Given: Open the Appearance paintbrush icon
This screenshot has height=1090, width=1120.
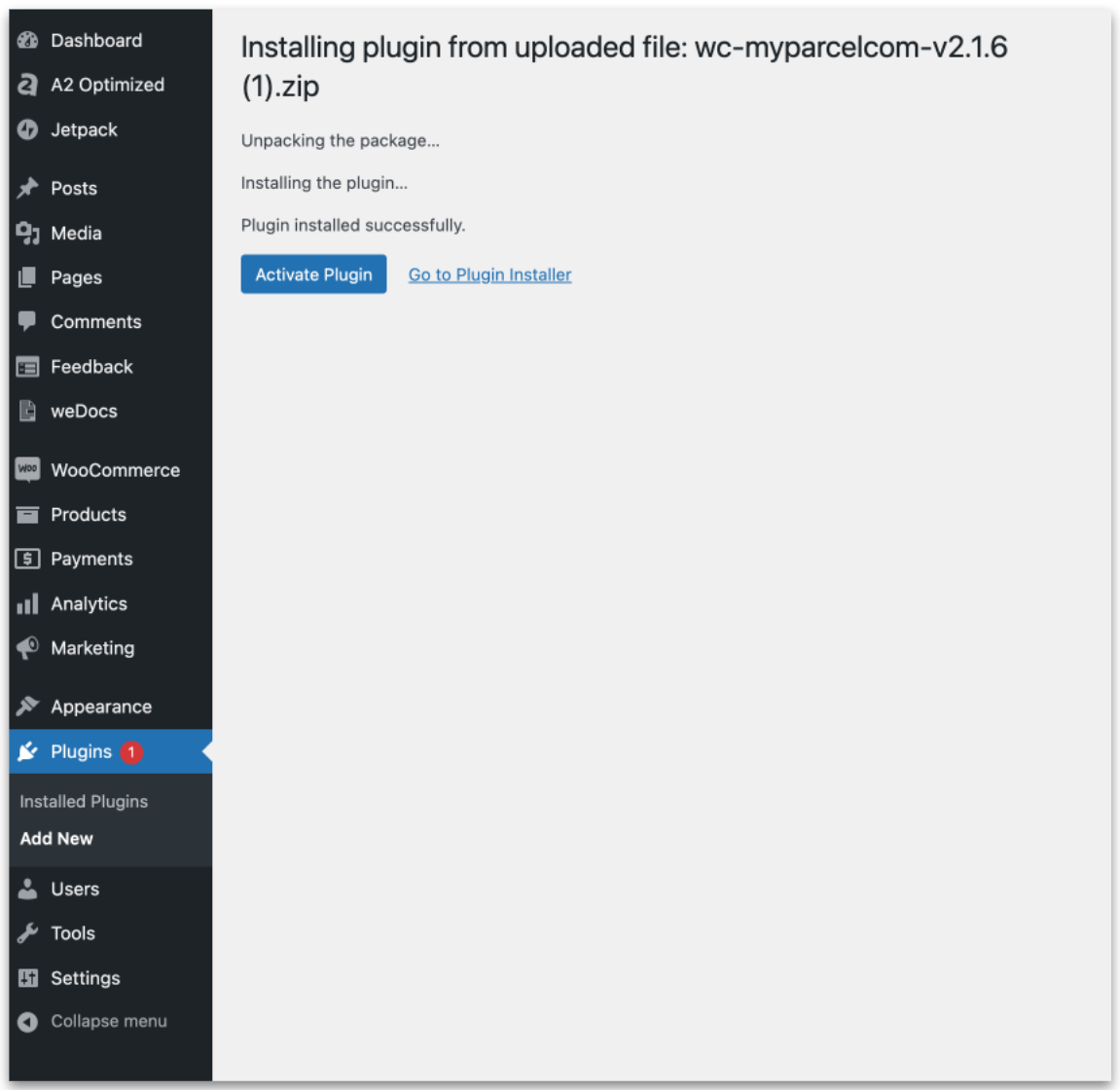Looking at the screenshot, I should (x=27, y=706).
